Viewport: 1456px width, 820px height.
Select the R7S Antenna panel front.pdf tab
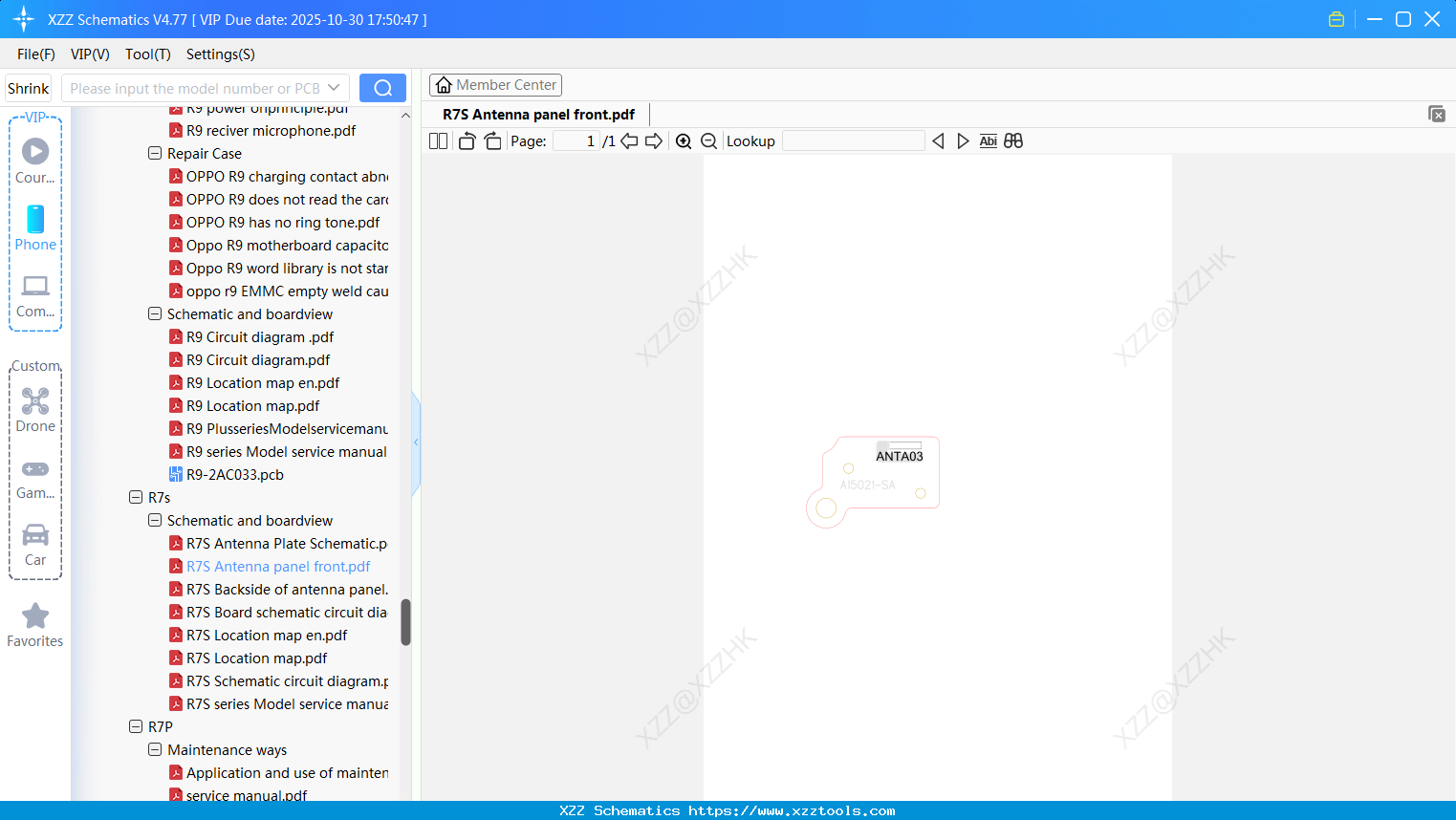click(538, 115)
